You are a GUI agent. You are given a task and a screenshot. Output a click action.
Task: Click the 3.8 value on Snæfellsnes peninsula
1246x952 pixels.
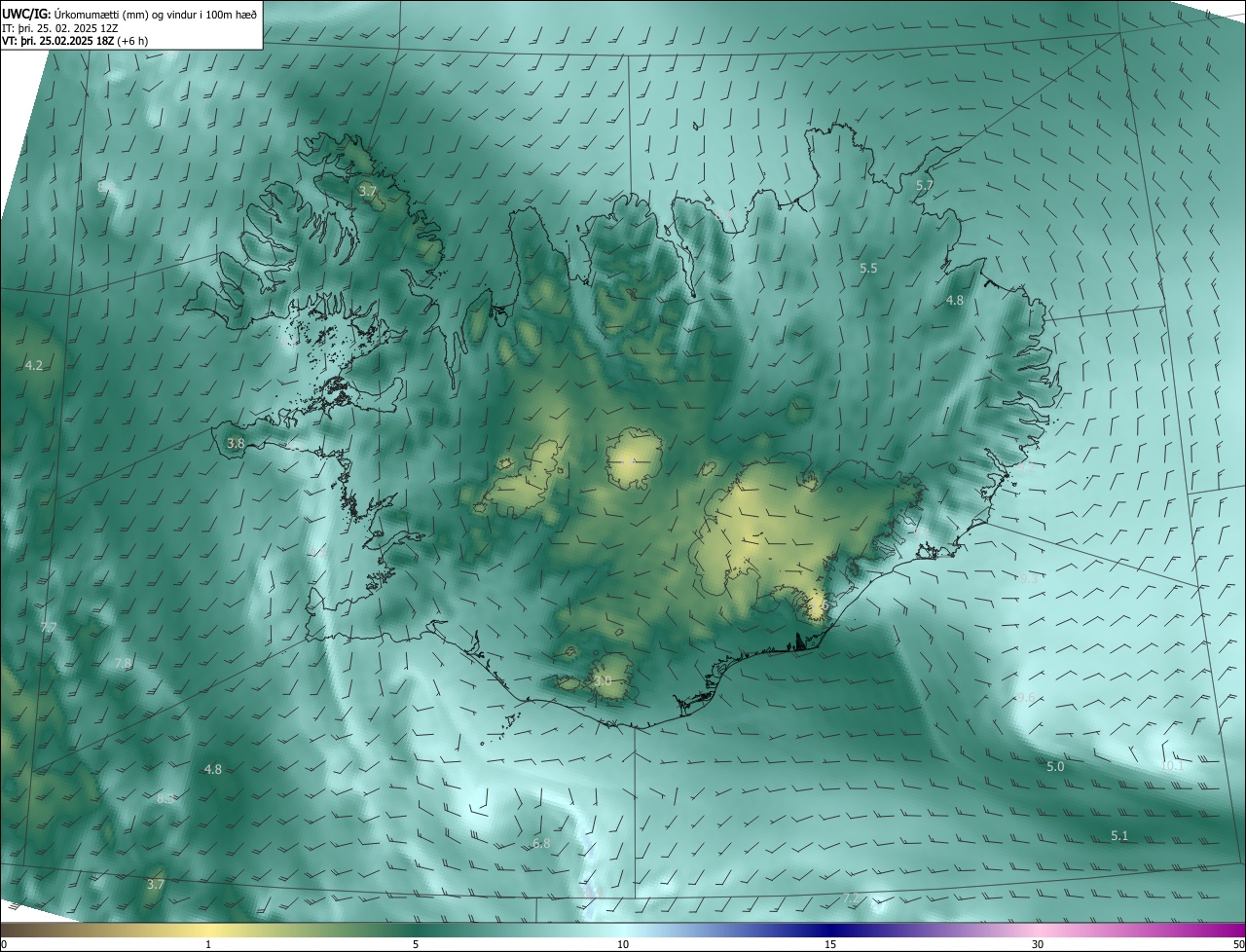(x=236, y=443)
